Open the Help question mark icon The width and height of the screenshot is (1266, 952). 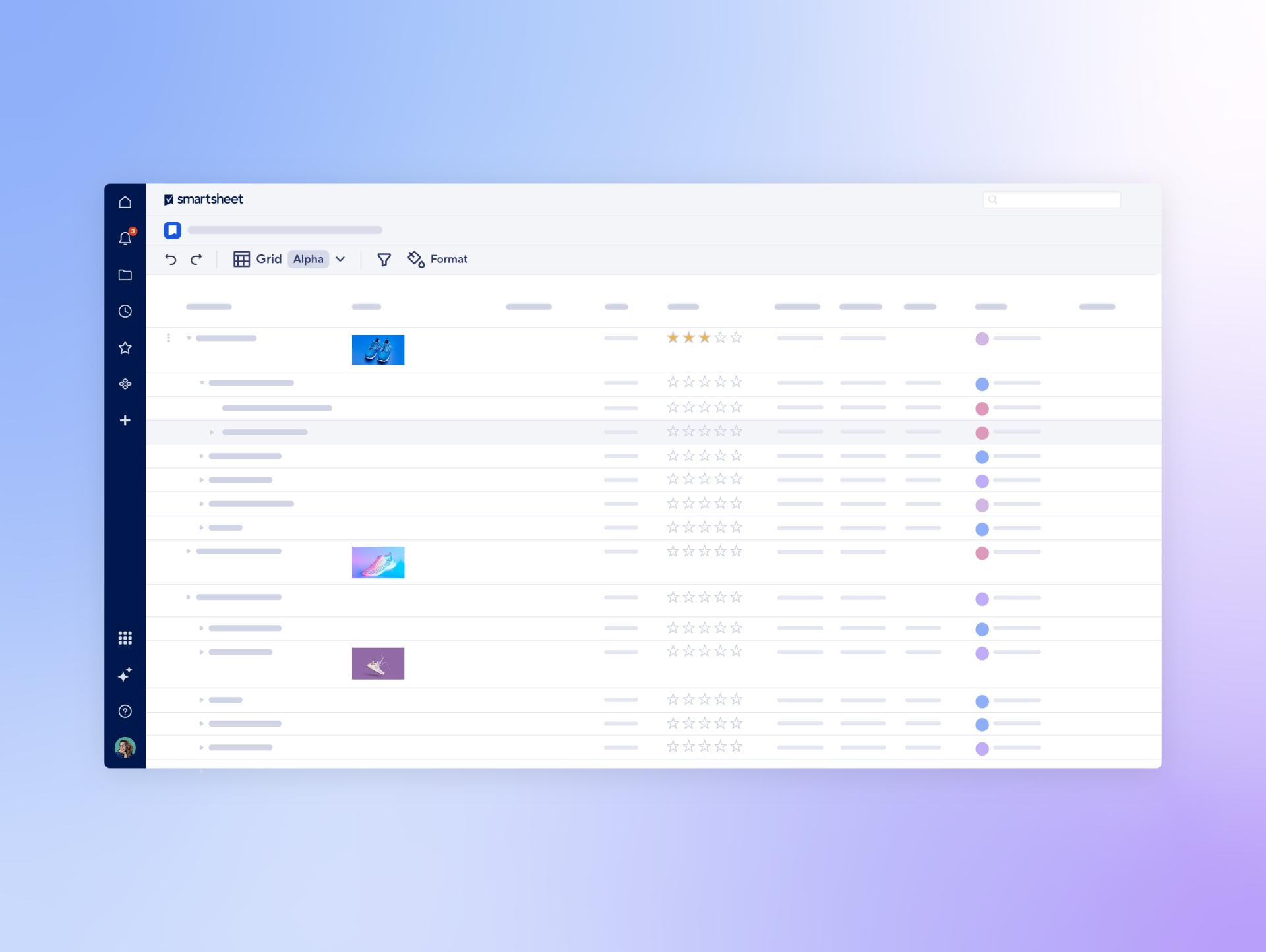tap(125, 711)
